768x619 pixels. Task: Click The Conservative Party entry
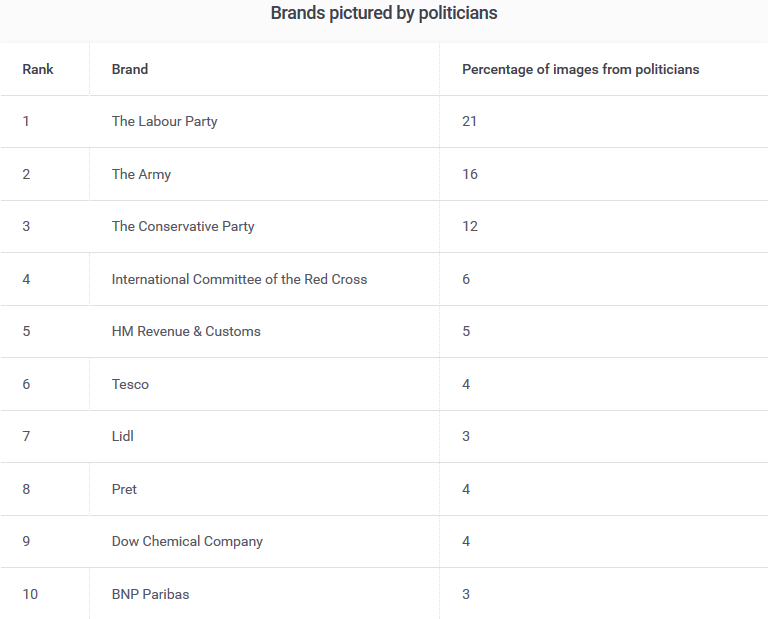pyautogui.click(x=183, y=226)
